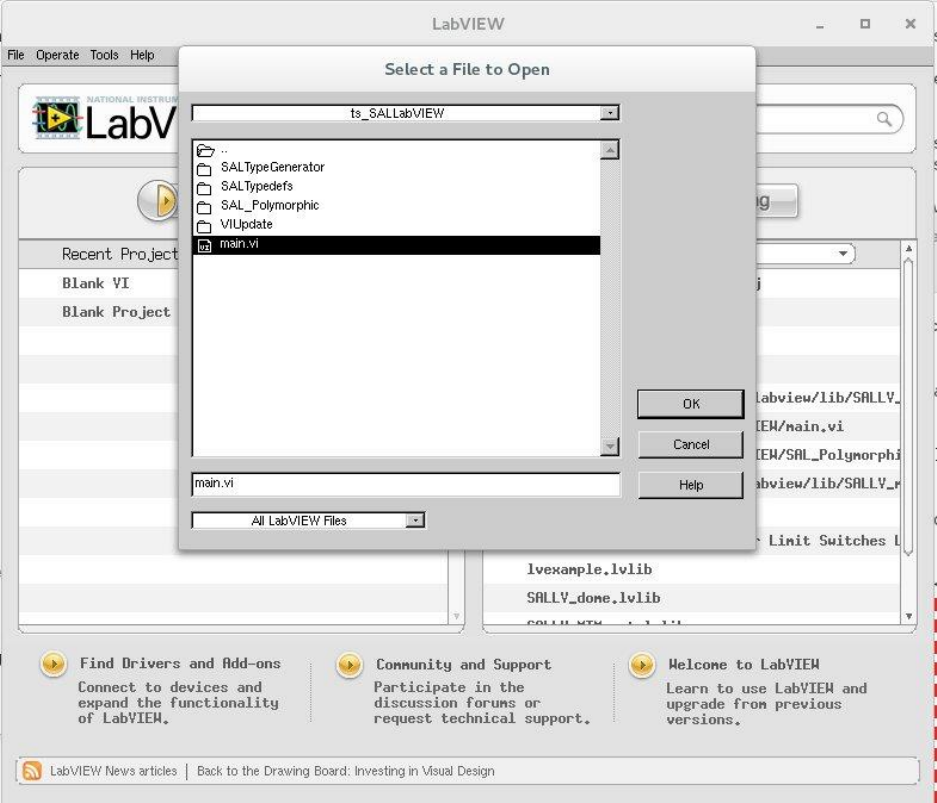Click Community and Support arrow icon
Viewport: 937px width, 803px height.
[349, 665]
